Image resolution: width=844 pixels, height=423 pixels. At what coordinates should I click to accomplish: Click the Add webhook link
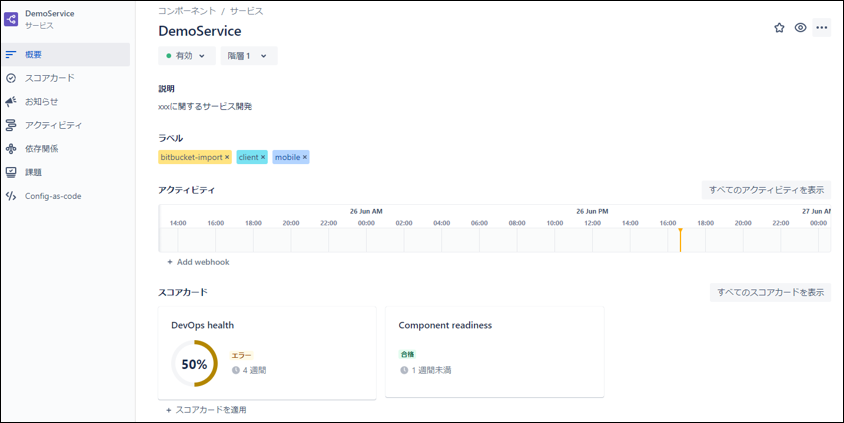198,262
